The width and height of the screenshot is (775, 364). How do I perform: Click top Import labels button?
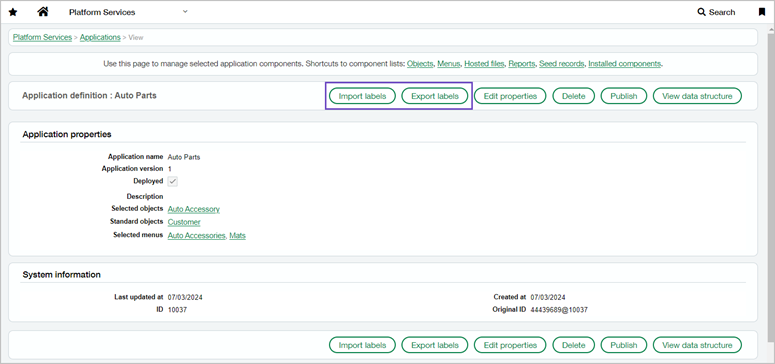tap(362, 96)
